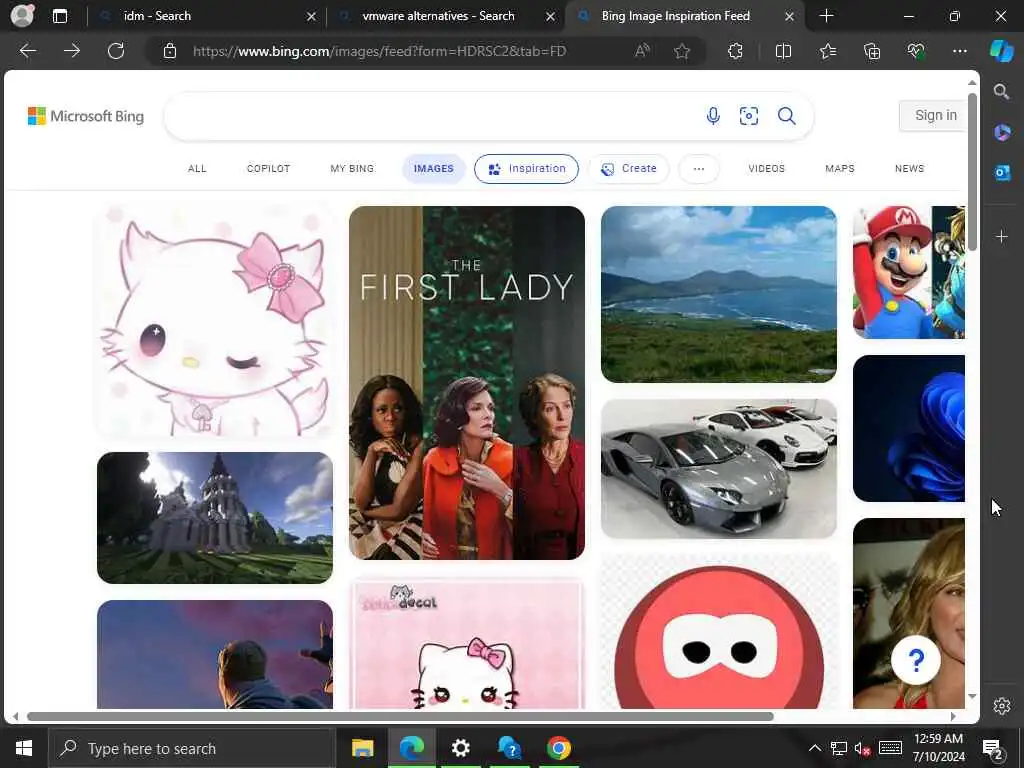Image resolution: width=1024 pixels, height=768 pixels.
Task: Click the Inspiration button
Action: pyautogui.click(x=526, y=168)
